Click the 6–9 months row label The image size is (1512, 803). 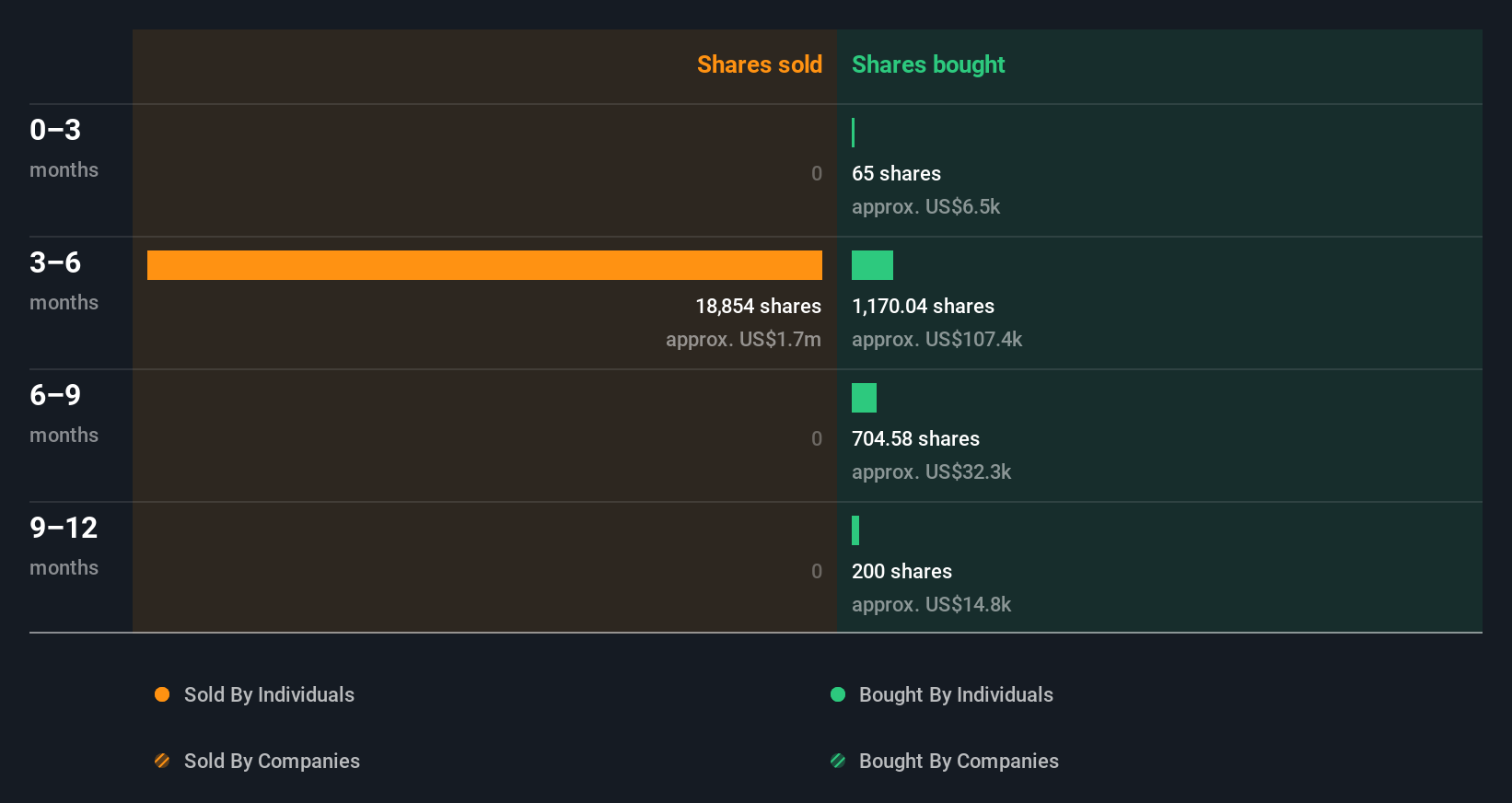[x=64, y=413]
